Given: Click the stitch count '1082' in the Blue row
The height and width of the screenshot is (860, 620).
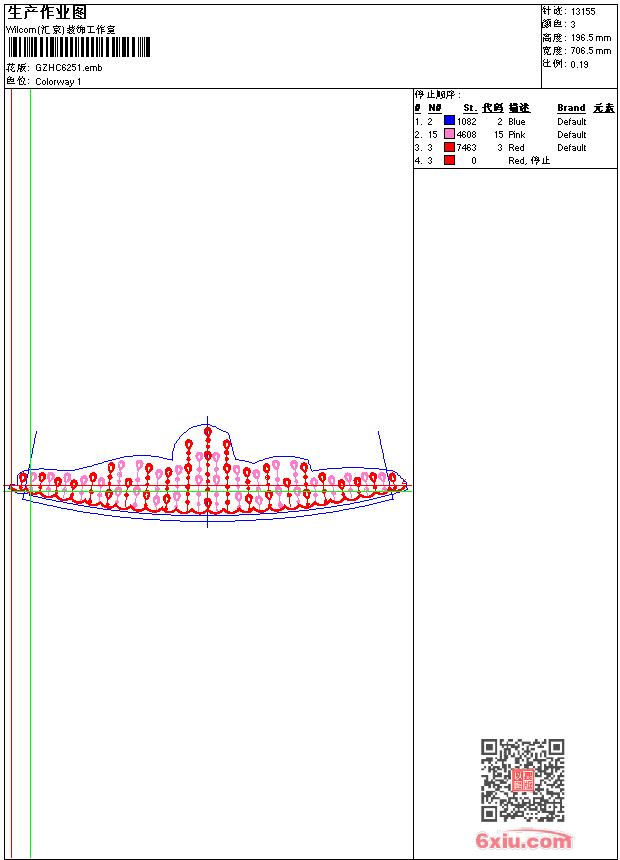Looking at the screenshot, I should pos(466,121).
